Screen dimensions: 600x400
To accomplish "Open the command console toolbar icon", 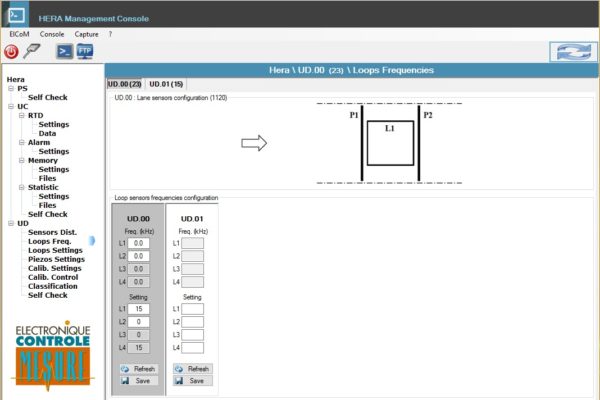I will pos(65,51).
